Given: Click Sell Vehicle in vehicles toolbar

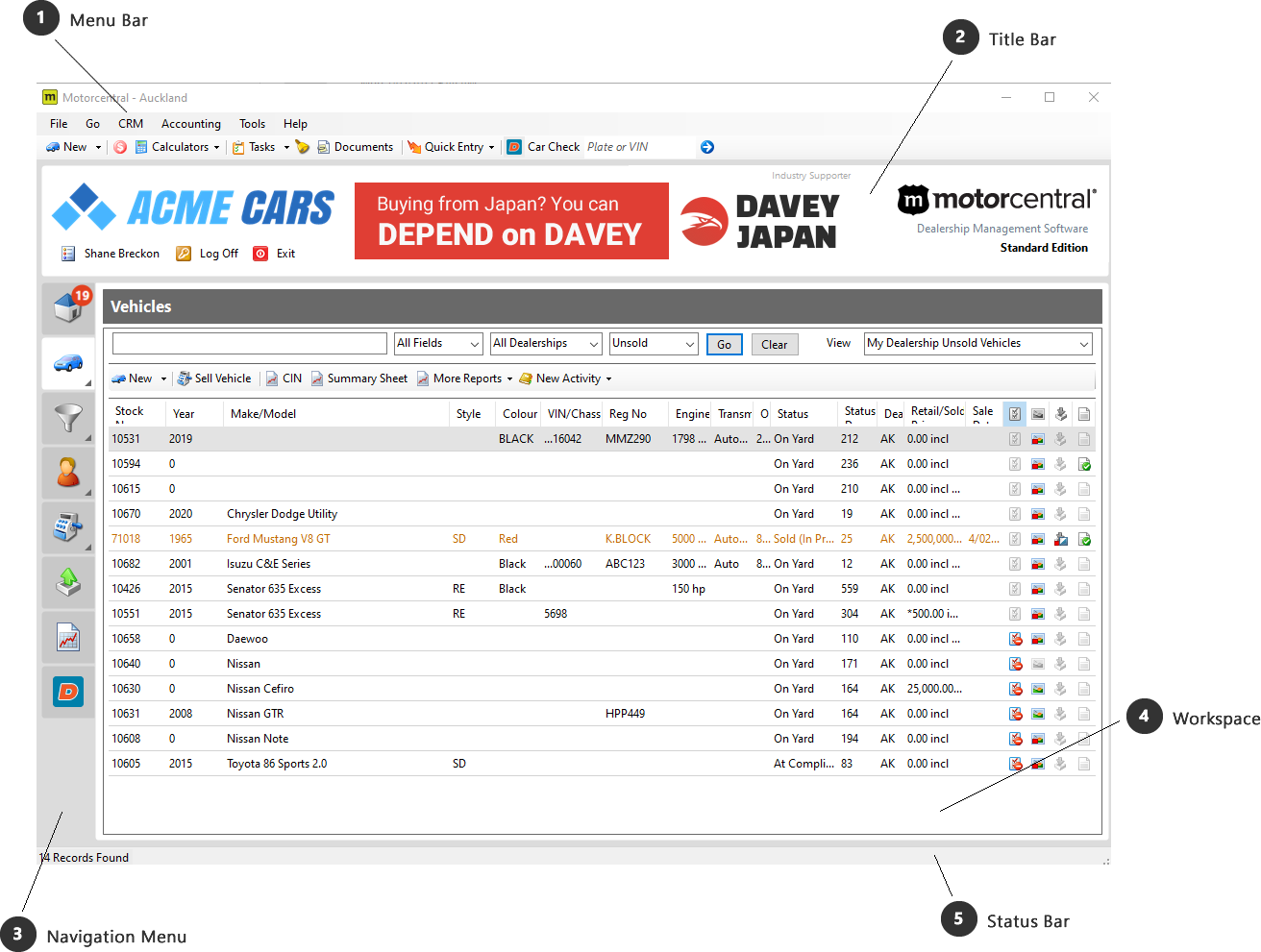Looking at the screenshot, I should 214,378.
